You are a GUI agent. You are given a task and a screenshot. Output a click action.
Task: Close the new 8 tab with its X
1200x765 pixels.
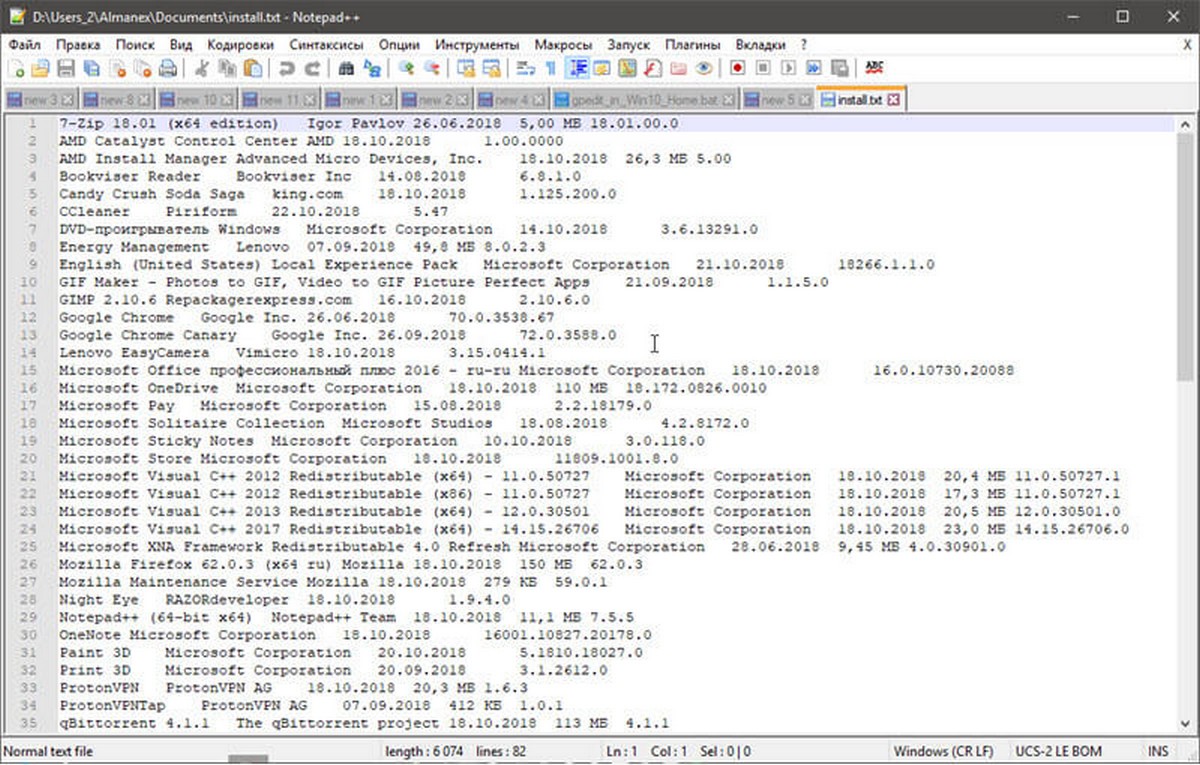(143, 100)
